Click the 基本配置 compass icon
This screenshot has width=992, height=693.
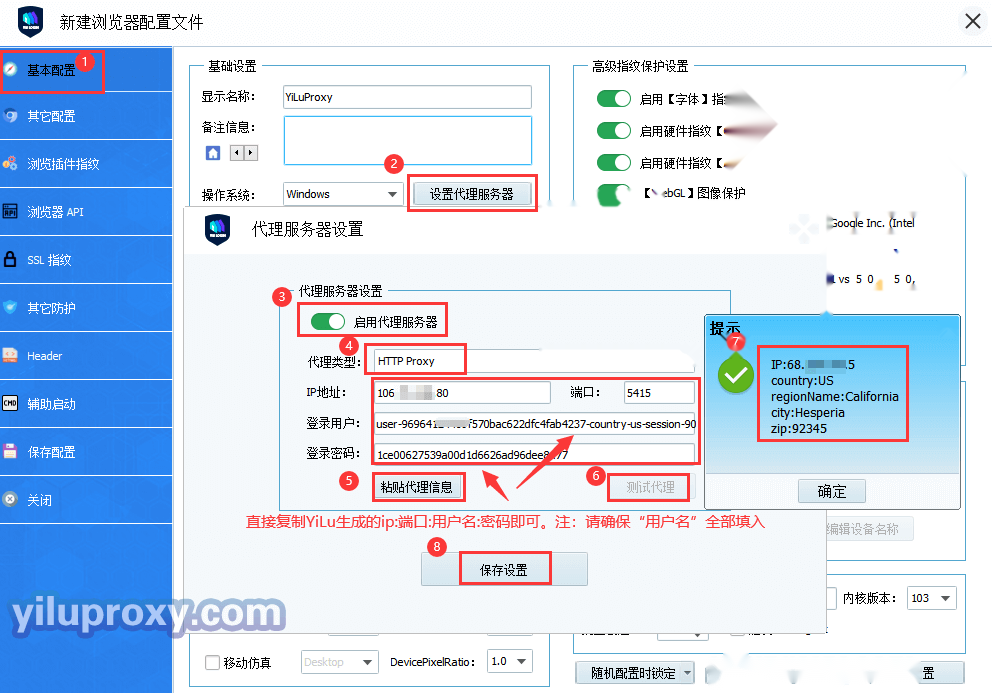point(10,69)
